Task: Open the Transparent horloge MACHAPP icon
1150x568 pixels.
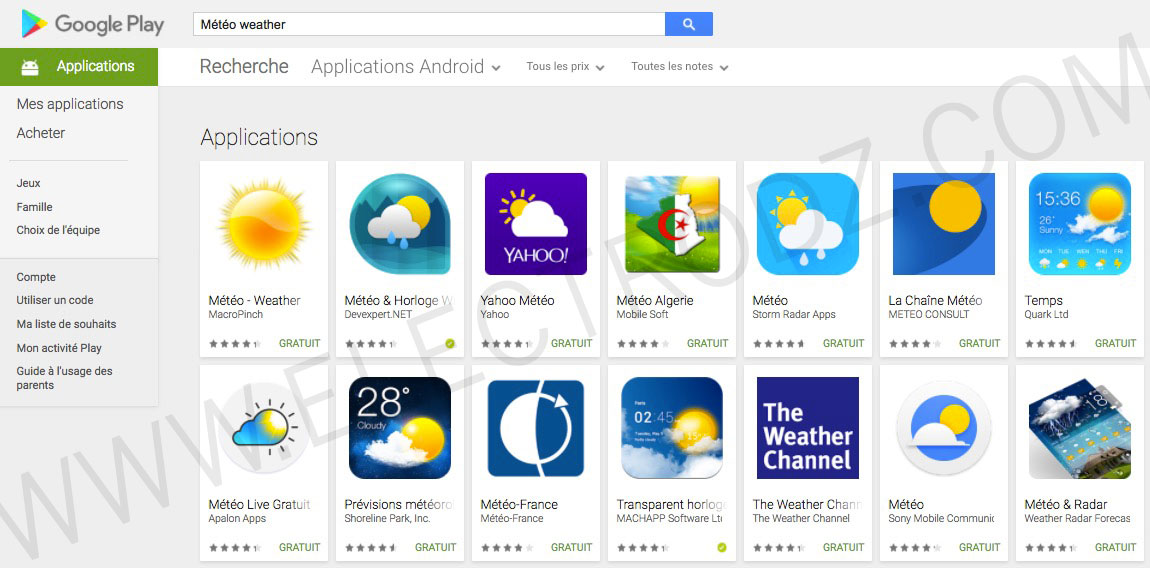Action: [x=672, y=428]
